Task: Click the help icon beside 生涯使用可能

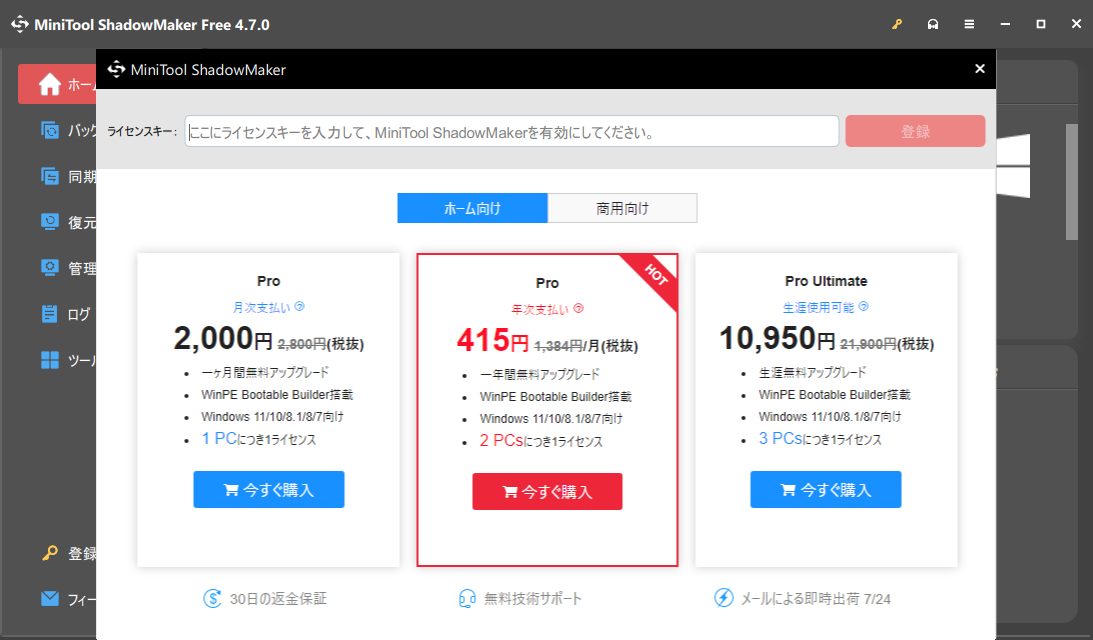Action: click(x=864, y=306)
